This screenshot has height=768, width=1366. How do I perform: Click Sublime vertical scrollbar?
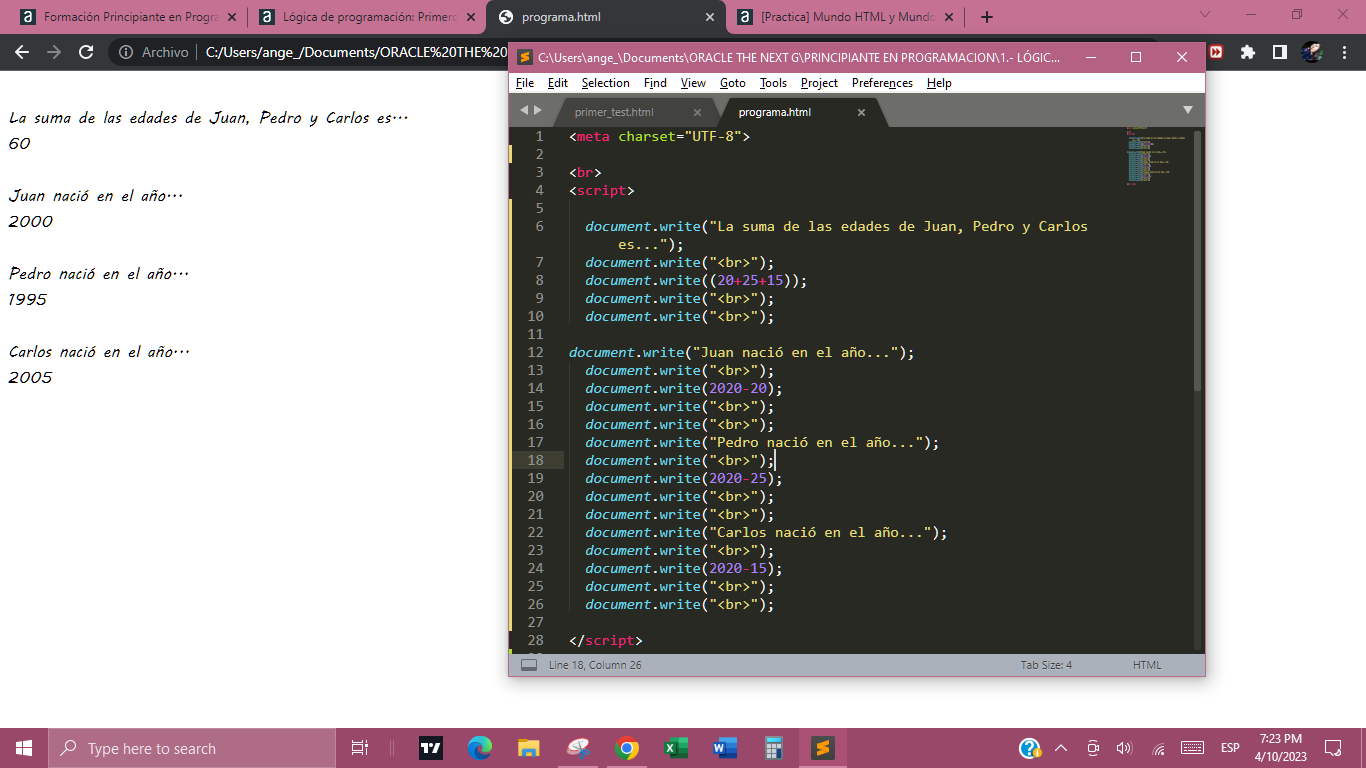point(1198,260)
